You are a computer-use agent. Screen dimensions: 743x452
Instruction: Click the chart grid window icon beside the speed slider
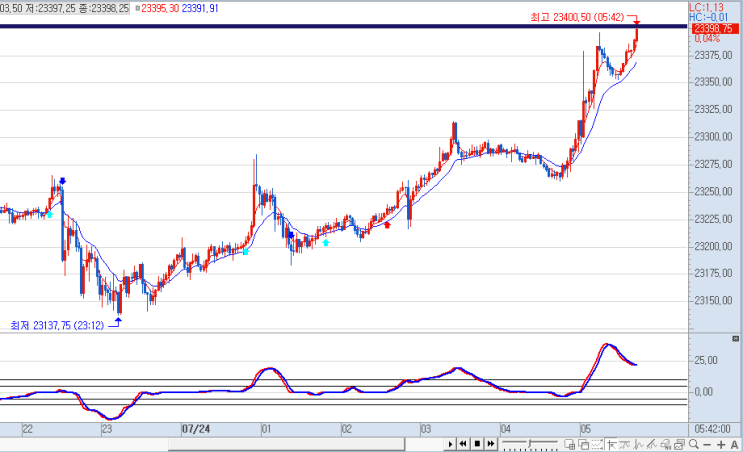(570, 444)
